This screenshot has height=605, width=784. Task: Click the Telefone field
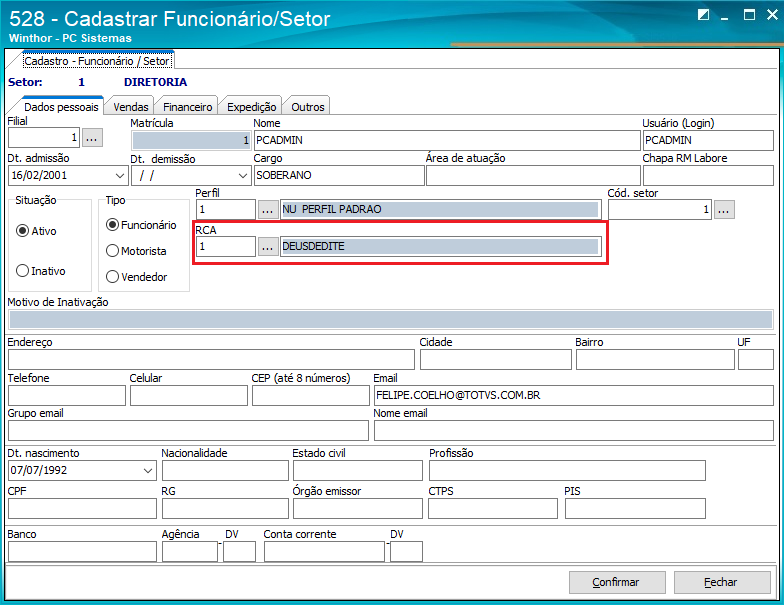pos(67,396)
